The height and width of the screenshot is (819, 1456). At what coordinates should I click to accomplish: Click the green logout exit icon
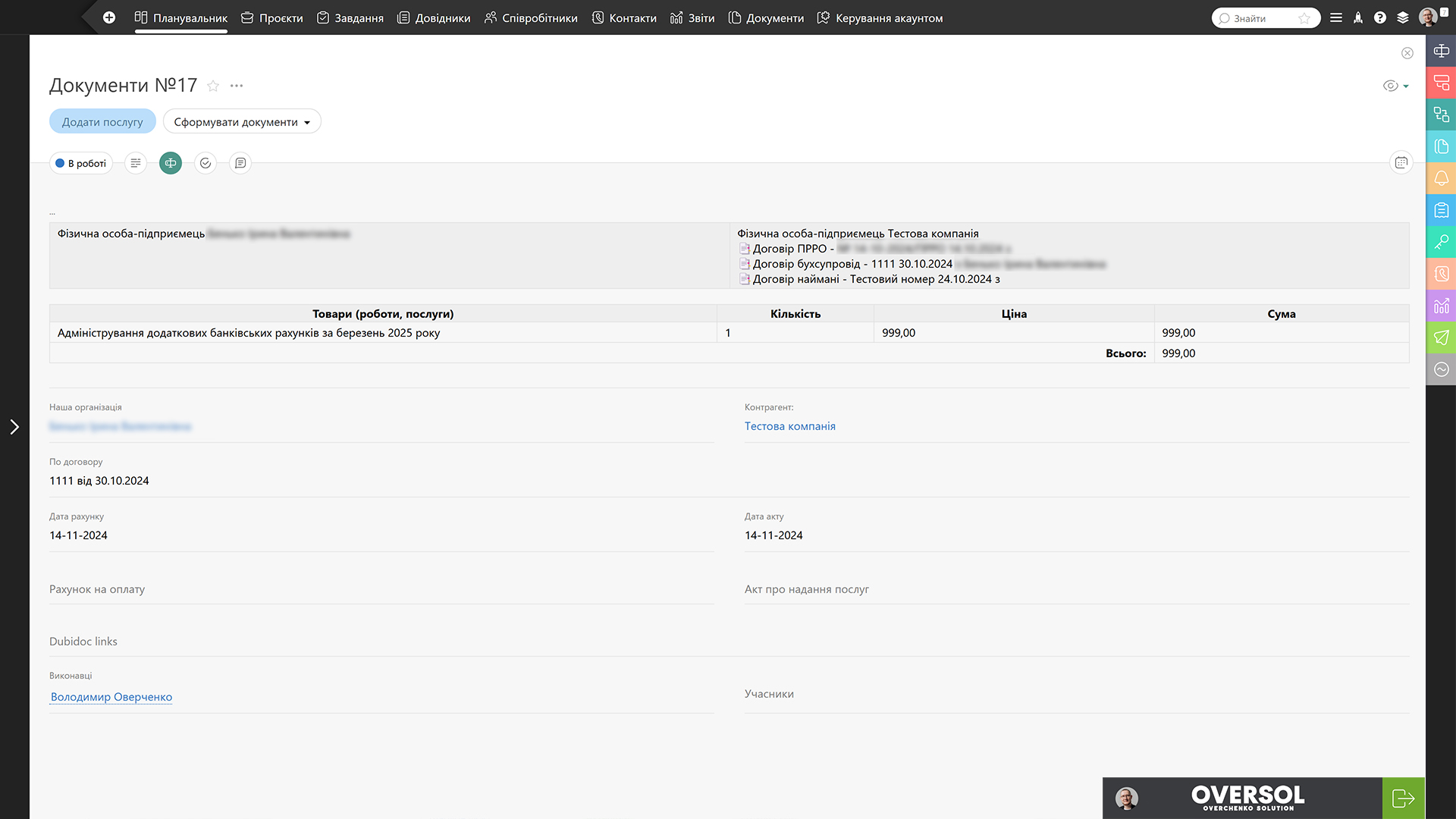pos(1404,798)
